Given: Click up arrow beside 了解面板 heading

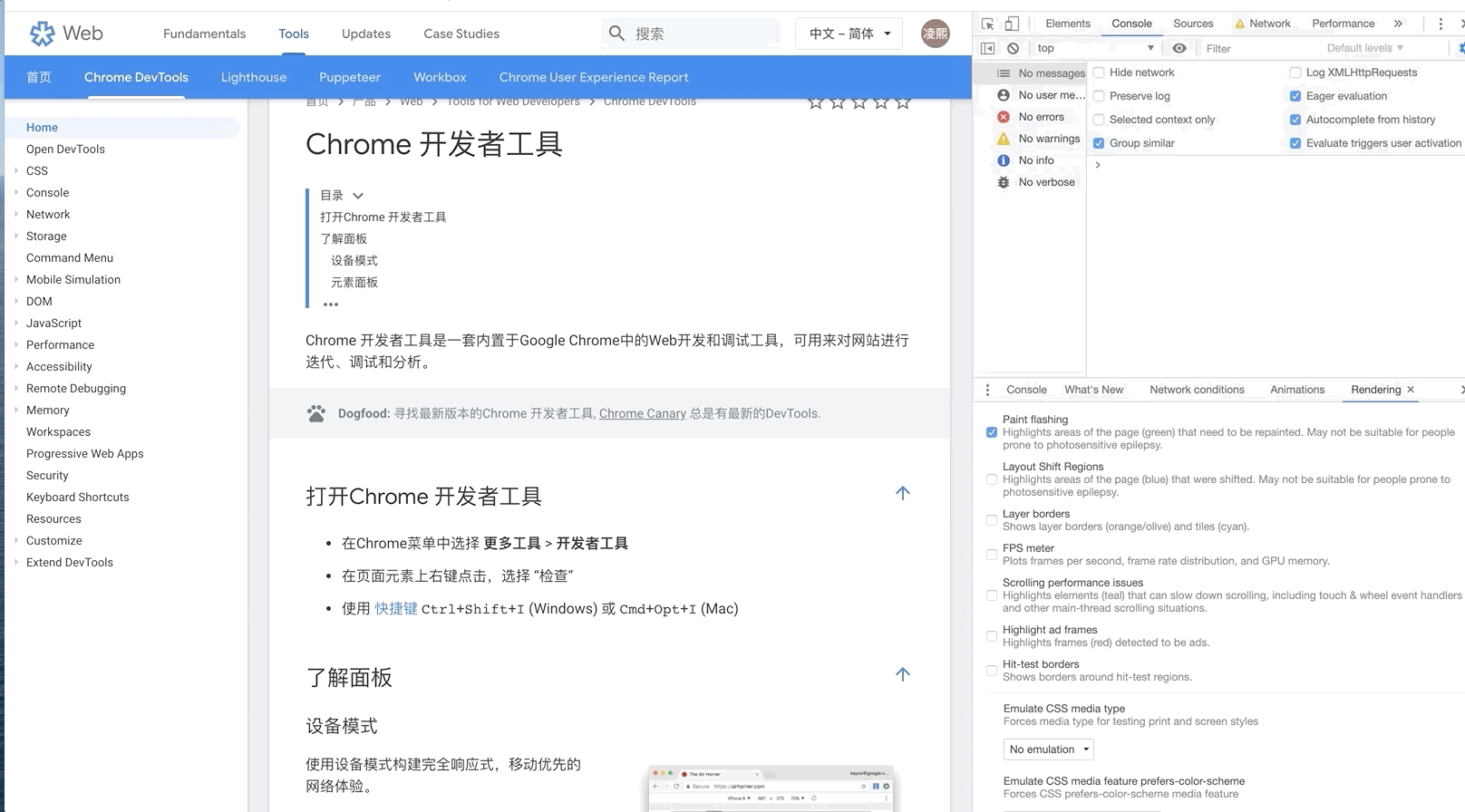Looking at the screenshot, I should pos(903,674).
